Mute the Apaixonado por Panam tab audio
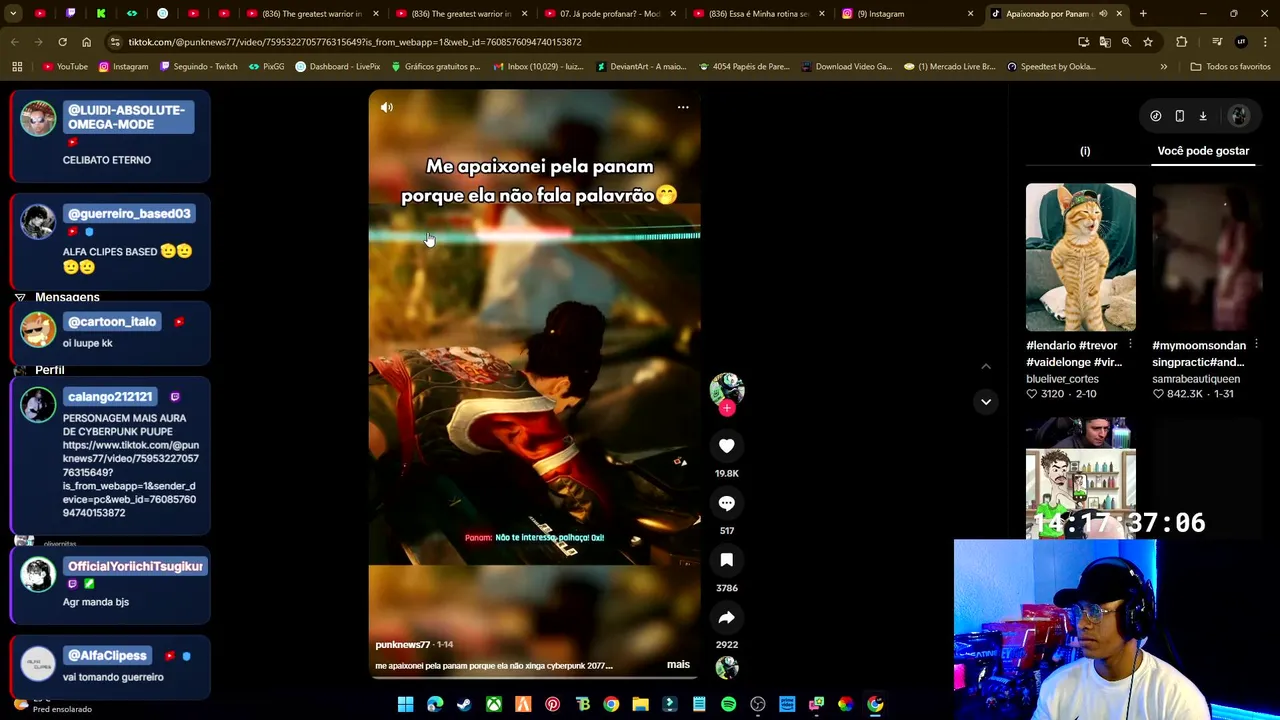The image size is (1280, 720). pos(1103,14)
